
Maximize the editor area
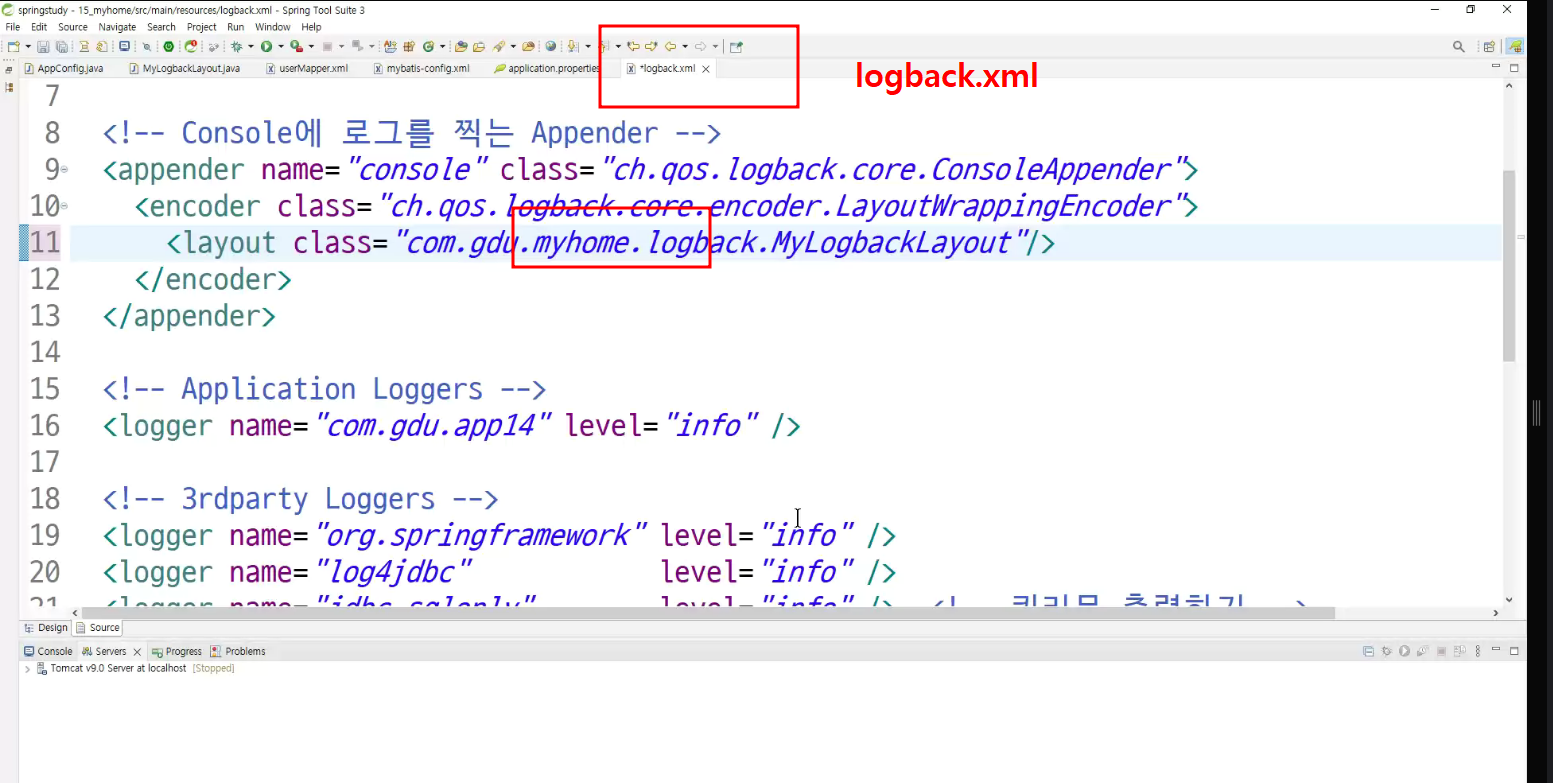[x=1514, y=67]
